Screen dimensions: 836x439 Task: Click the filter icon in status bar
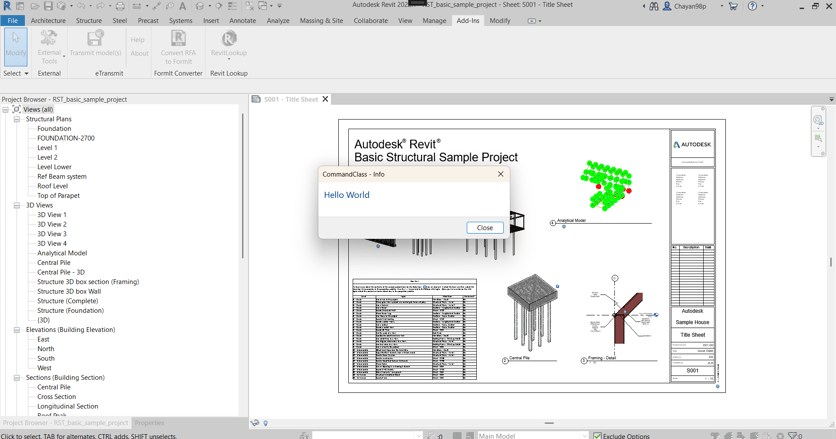click(x=793, y=435)
